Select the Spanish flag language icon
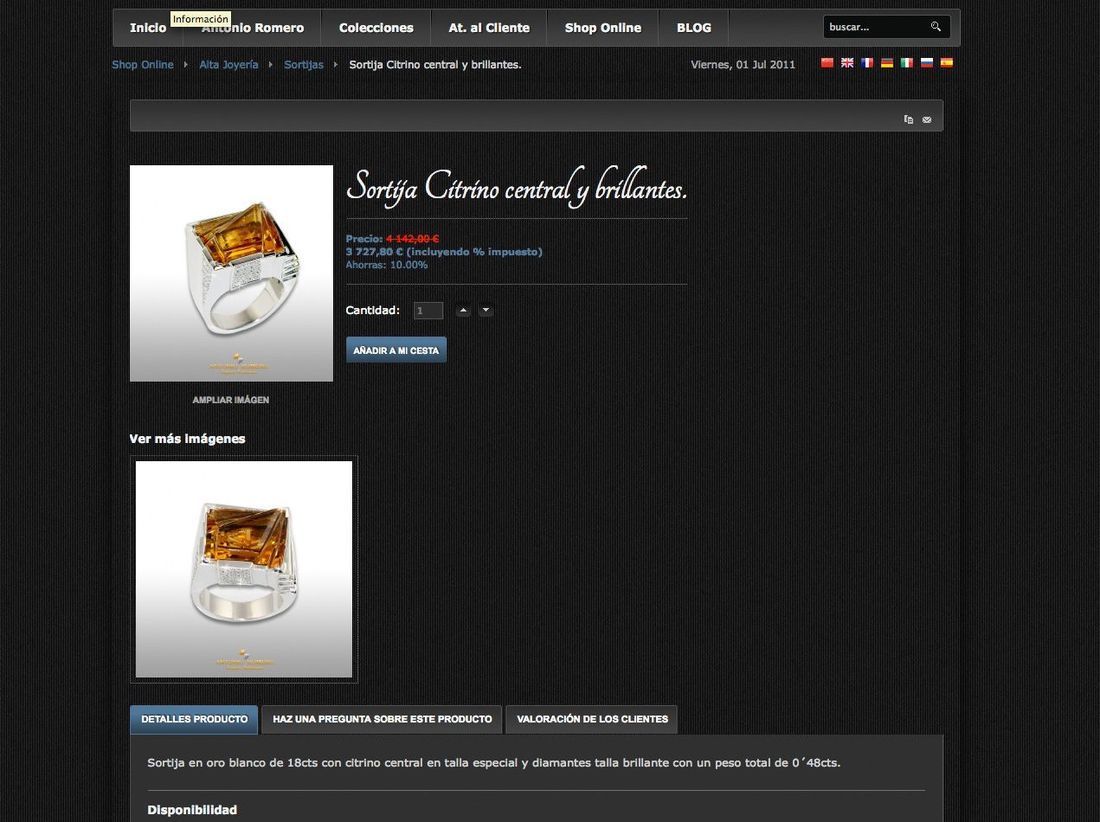Screen dimensions: 1100x822 click(946, 63)
